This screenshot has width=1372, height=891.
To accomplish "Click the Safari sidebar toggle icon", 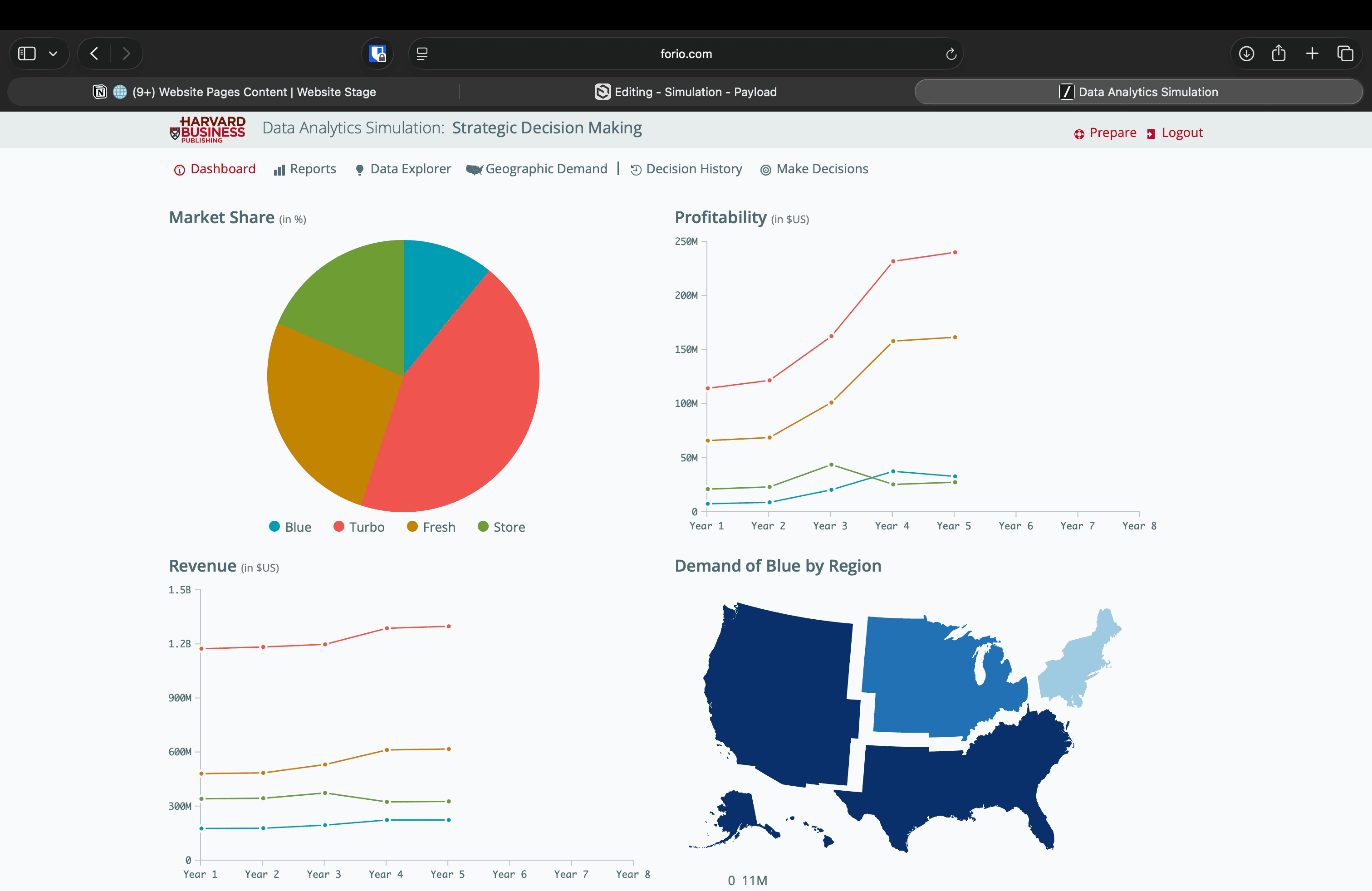I will [x=26, y=54].
